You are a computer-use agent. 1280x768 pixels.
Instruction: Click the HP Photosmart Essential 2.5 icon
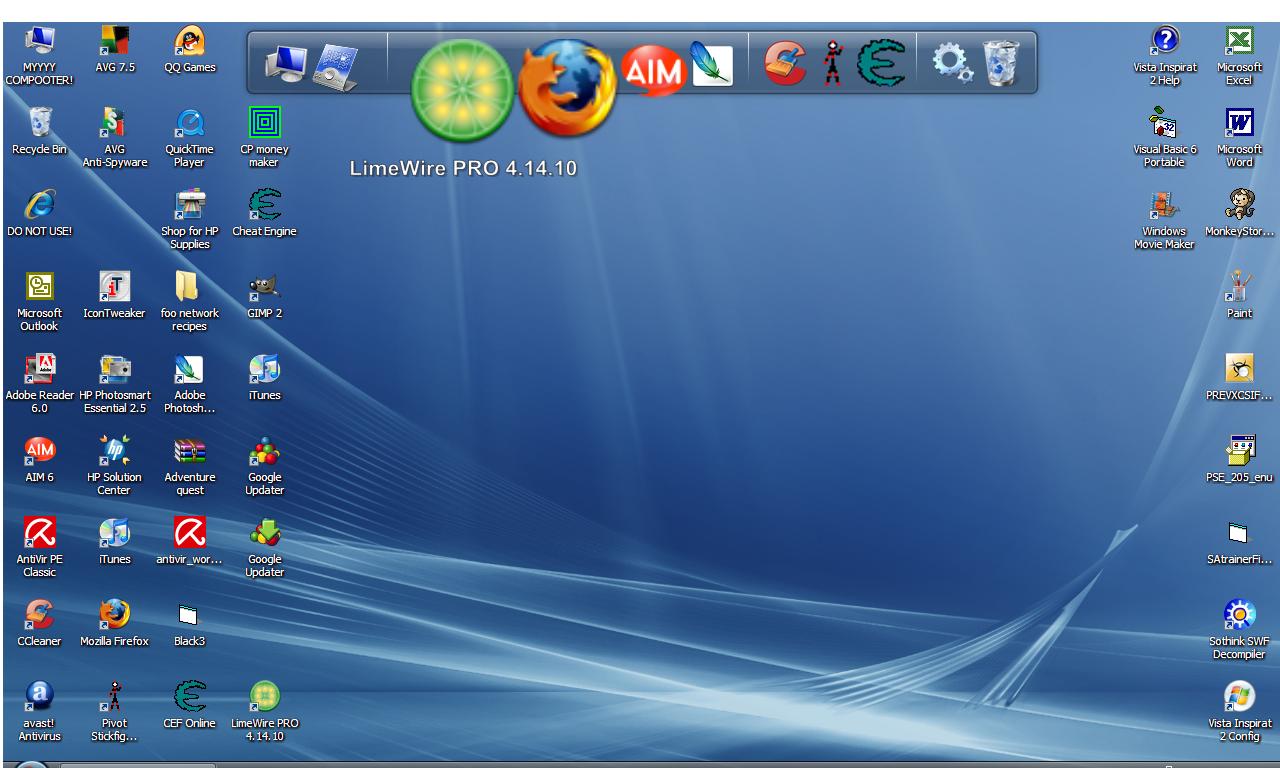(x=115, y=385)
